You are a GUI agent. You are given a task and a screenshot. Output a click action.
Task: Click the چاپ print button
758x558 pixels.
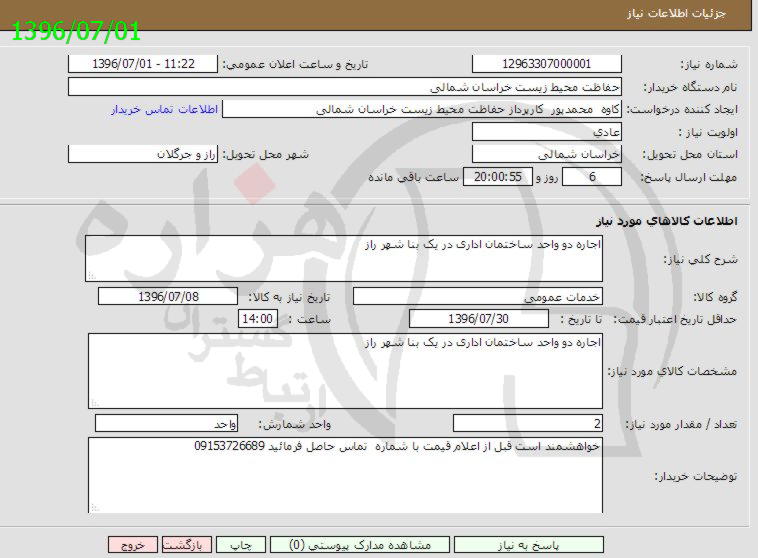(x=241, y=545)
